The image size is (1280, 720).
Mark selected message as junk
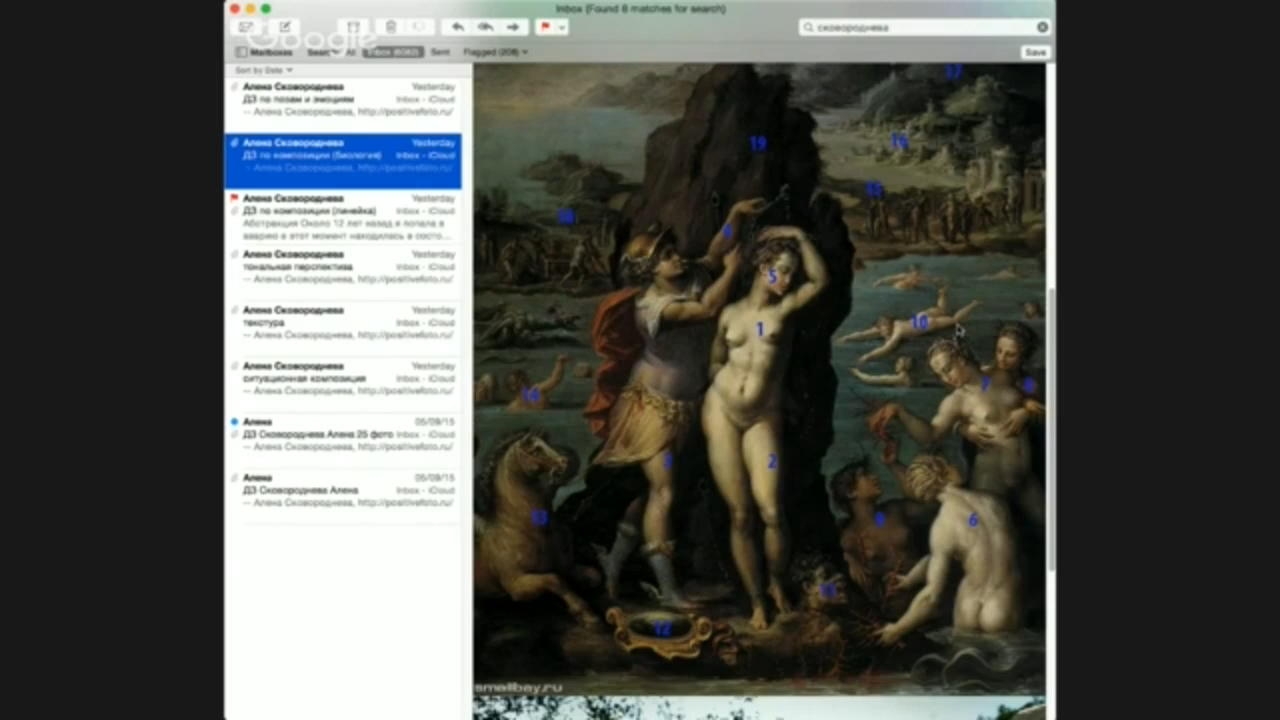pyautogui.click(x=419, y=27)
